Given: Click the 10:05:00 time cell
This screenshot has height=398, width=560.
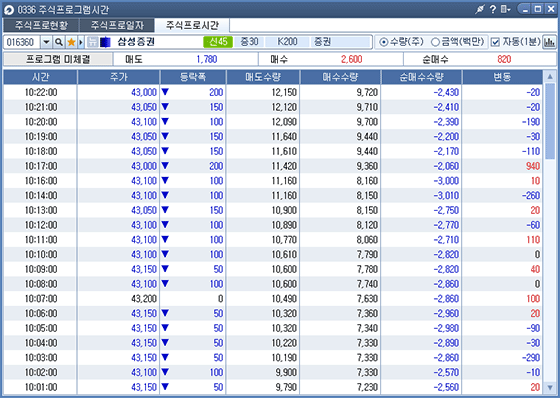Looking at the screenshot, I should coord(41,328).
